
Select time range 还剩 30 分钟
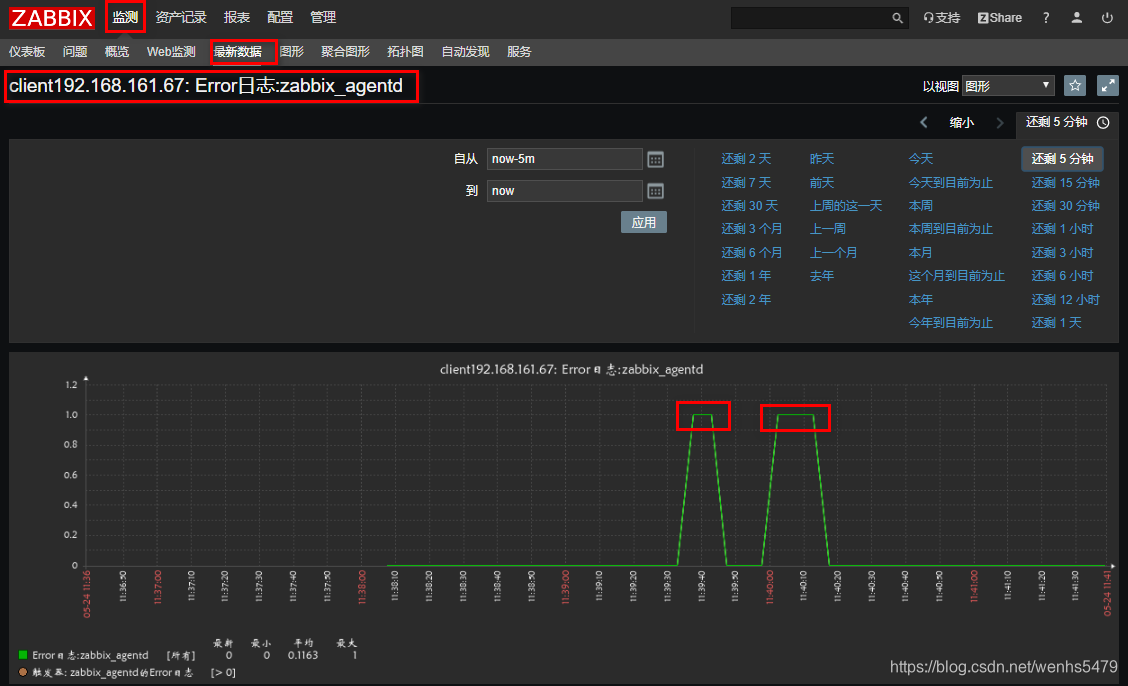pyautogui.click(x=1065, y=206)
